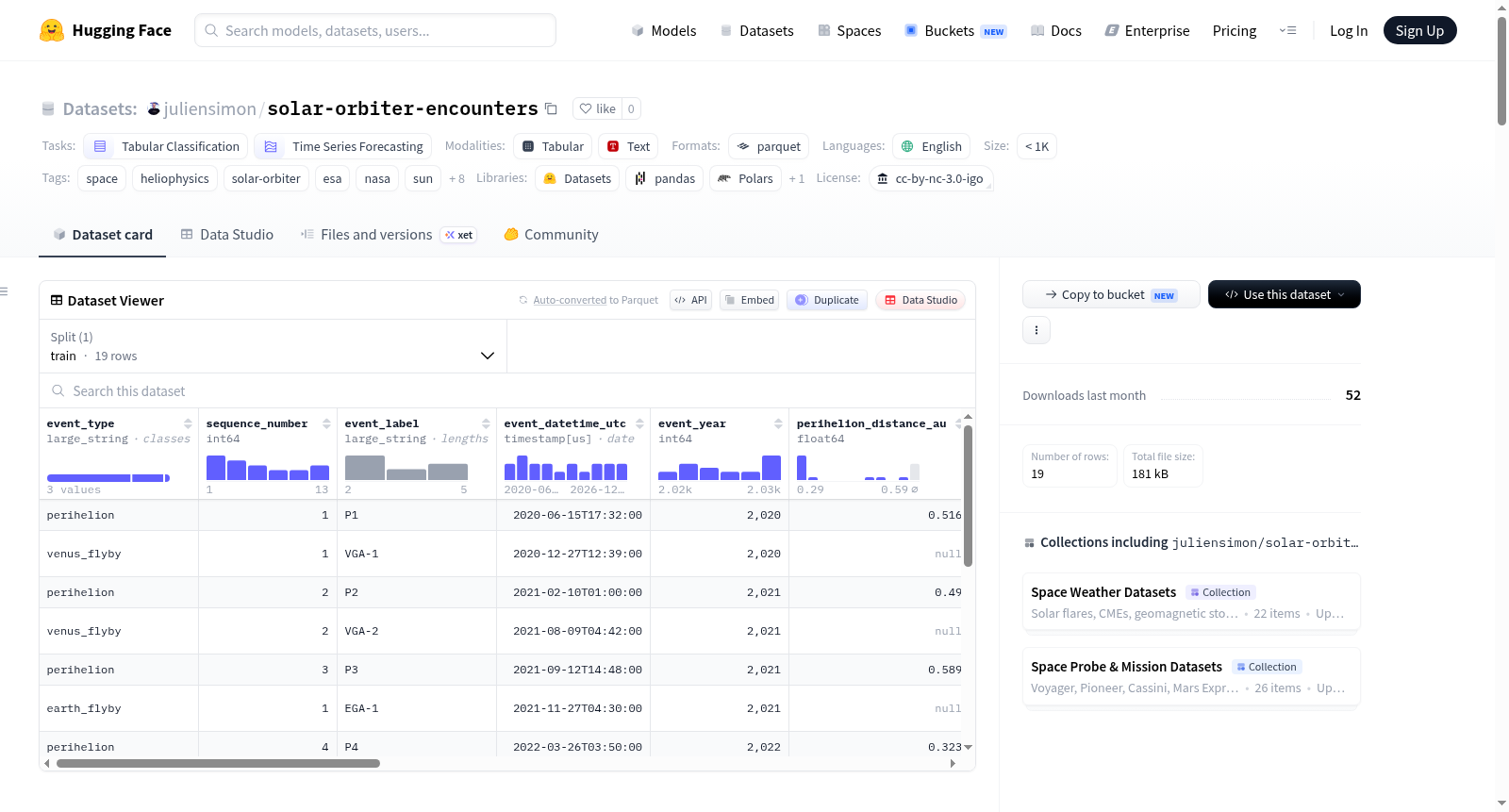
Task: Open the extra navigation menu icon
Action: tap(1287, 30)
